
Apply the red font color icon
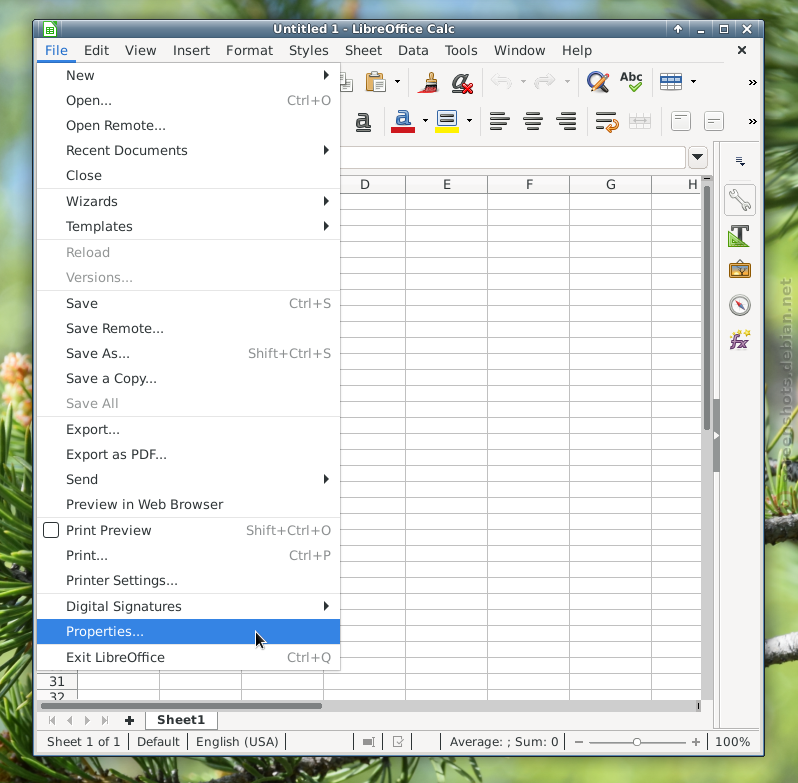click(x=403, y=122)
